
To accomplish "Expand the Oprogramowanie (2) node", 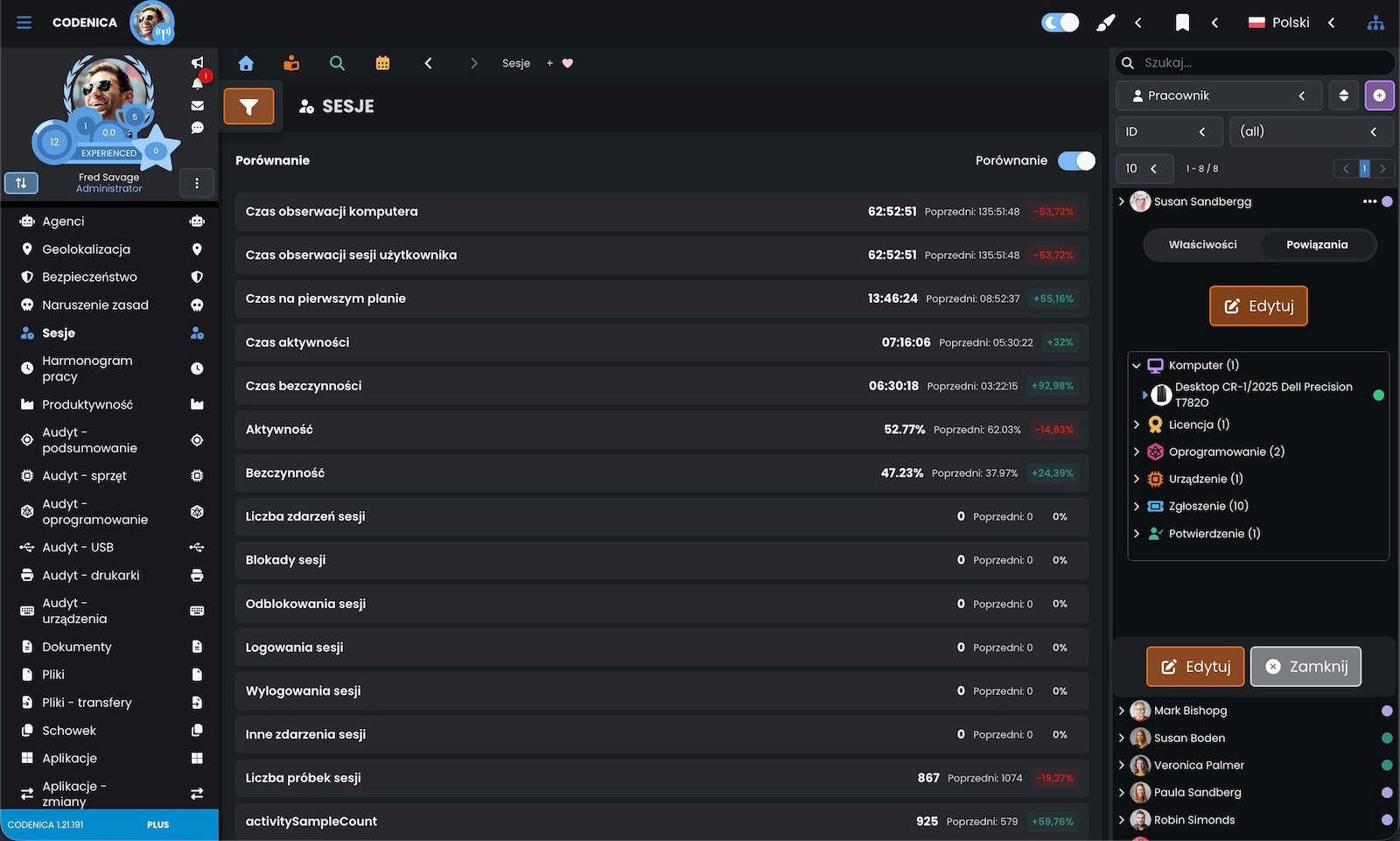I will click(x=1137, y=452).
